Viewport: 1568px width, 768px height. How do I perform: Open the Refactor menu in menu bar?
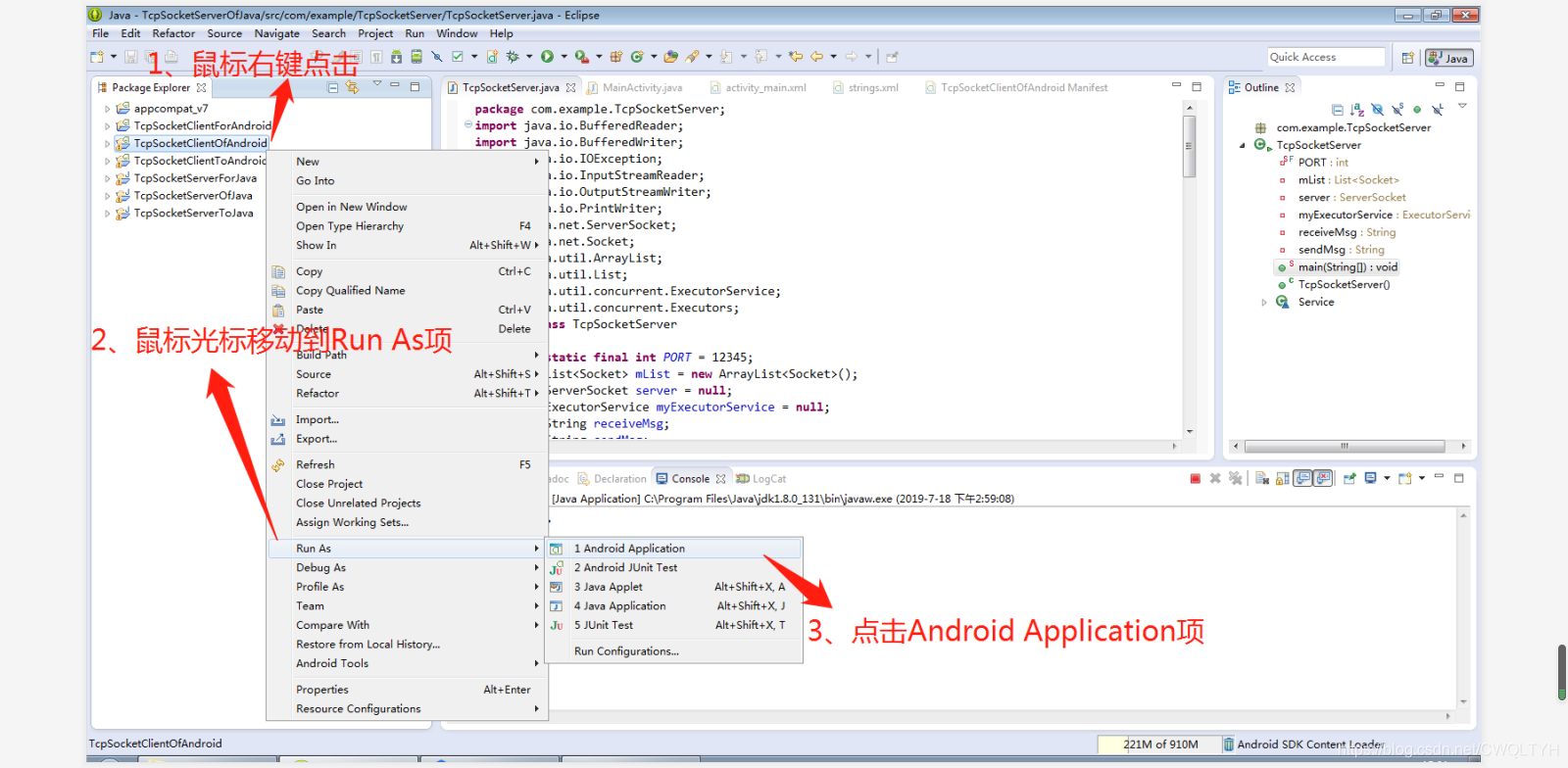click(173, 33)
